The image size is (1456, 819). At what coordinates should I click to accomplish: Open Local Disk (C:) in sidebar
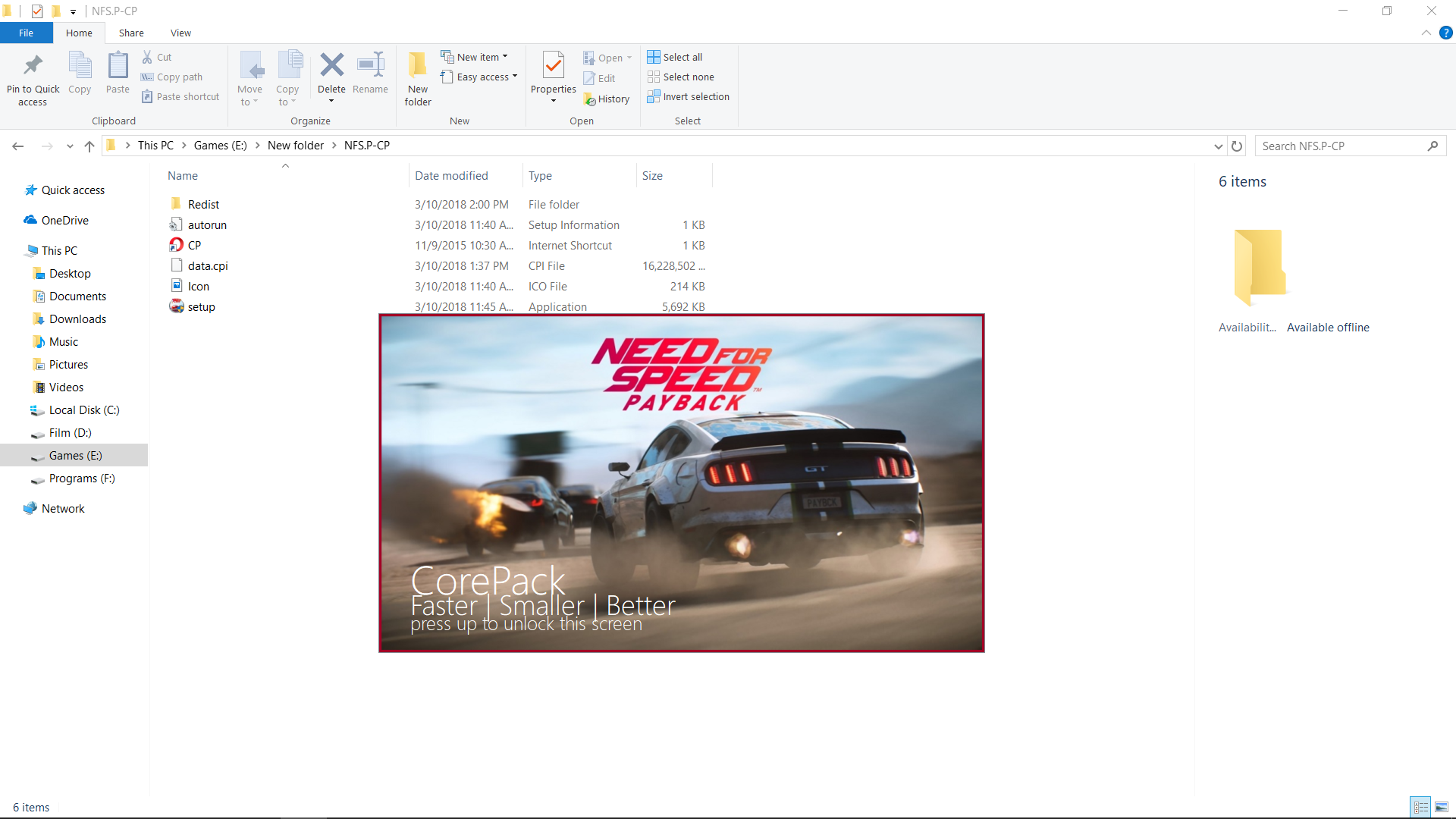83,410
